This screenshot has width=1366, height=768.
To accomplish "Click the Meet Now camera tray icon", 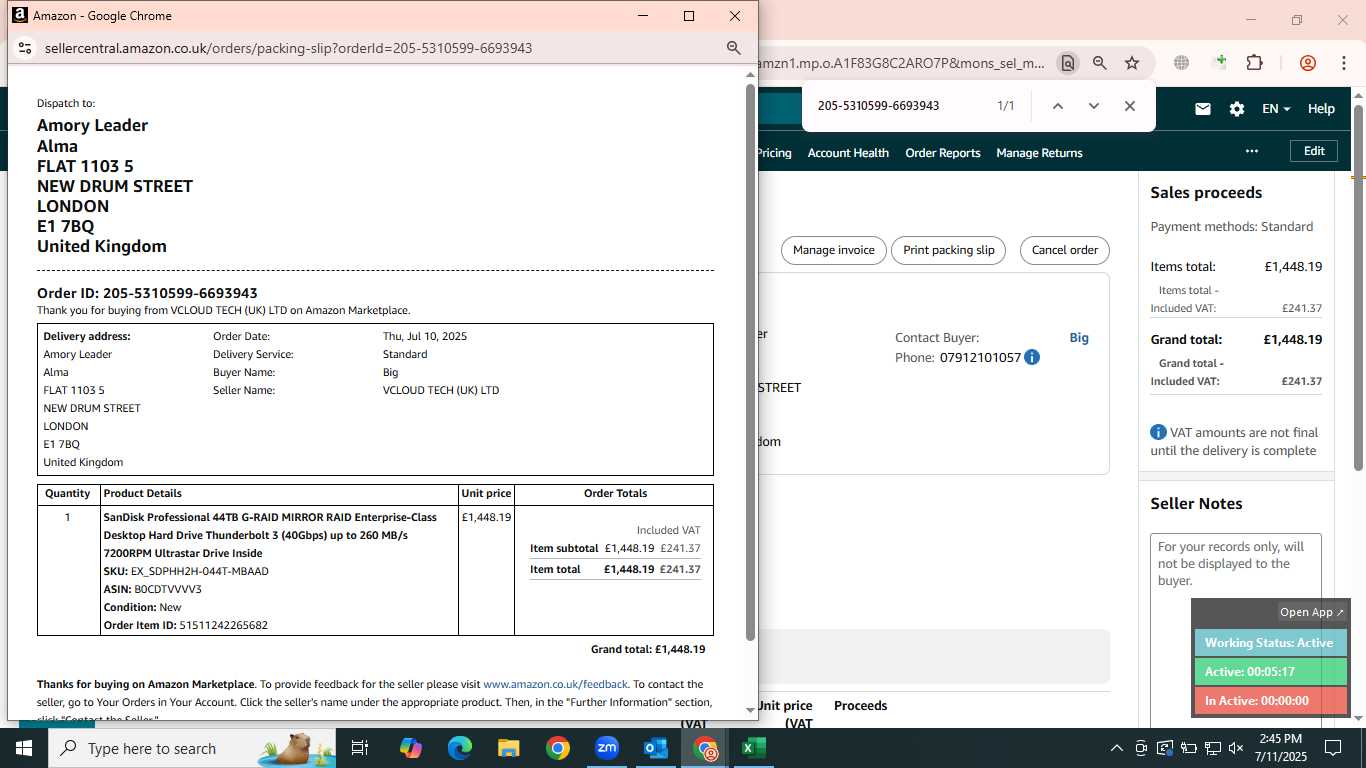I will tap(1141, 748).
